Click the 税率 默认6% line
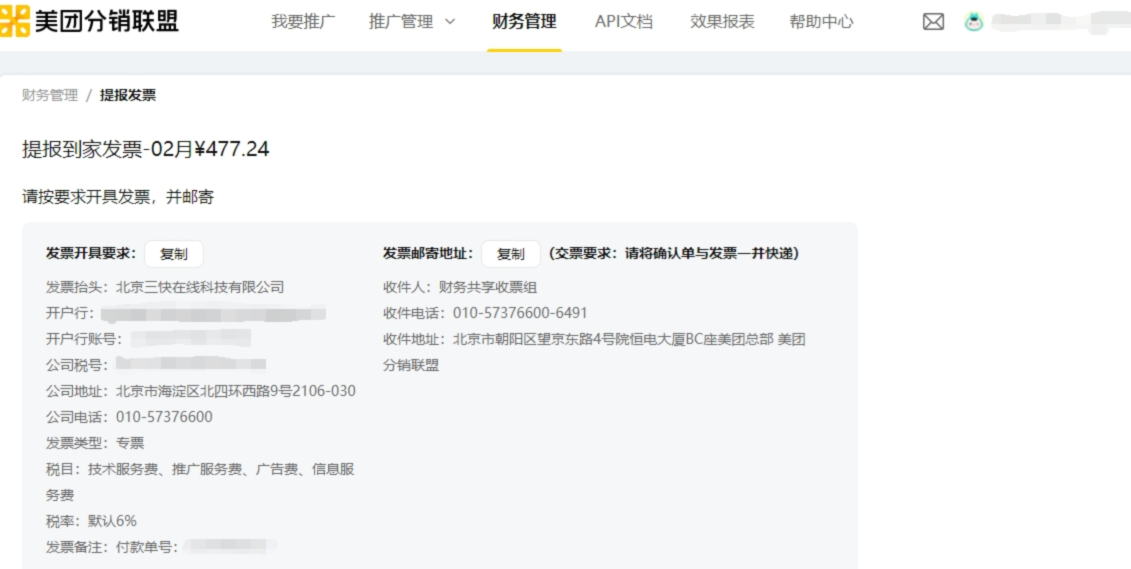The width and height of the screenshot is (1131, 569). click(92, 521)
